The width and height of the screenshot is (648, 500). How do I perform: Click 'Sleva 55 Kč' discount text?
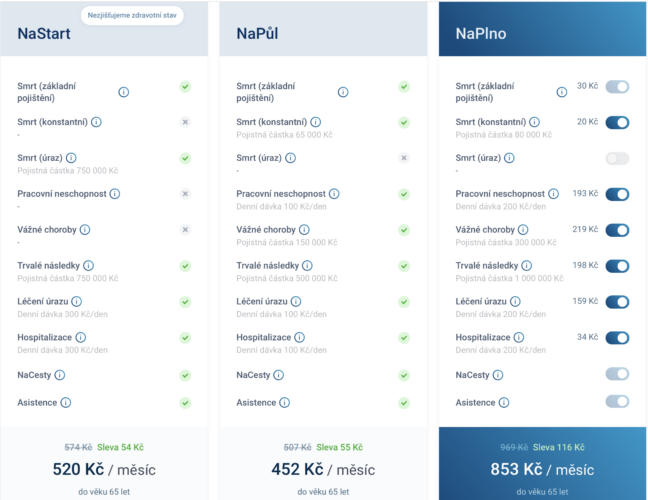pos(339,447)
